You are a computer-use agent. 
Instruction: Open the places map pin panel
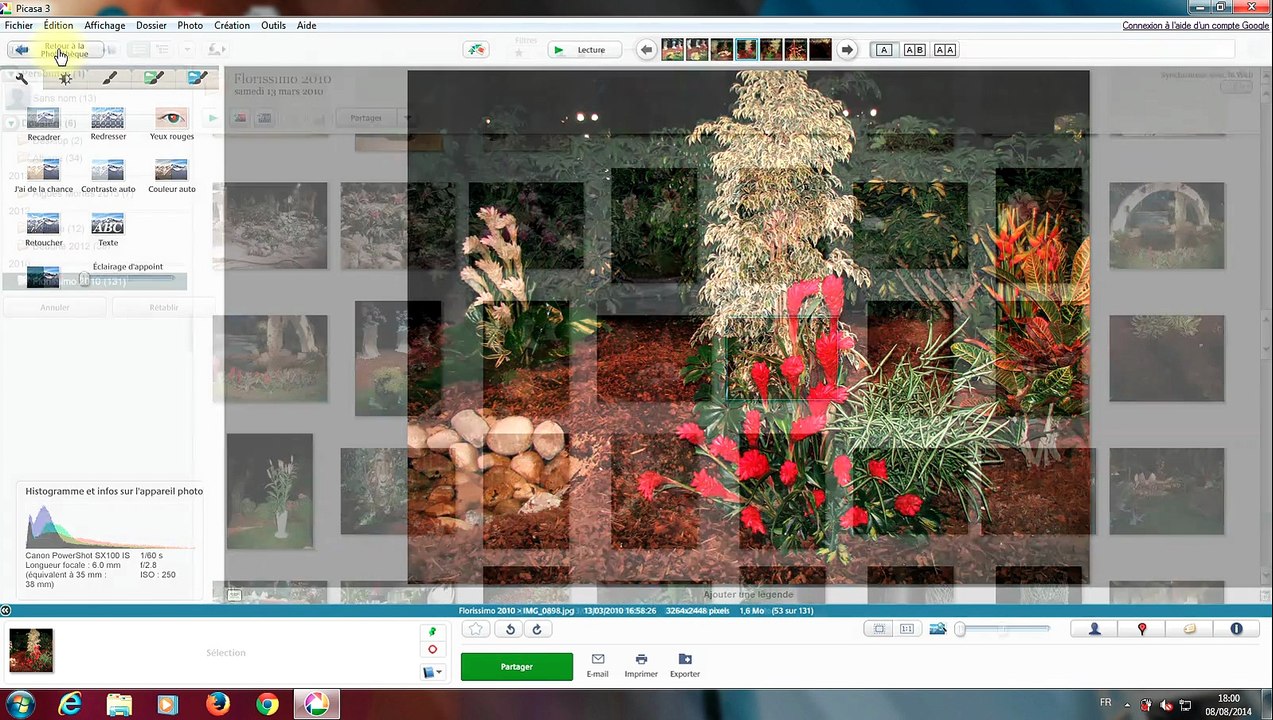1142,629
